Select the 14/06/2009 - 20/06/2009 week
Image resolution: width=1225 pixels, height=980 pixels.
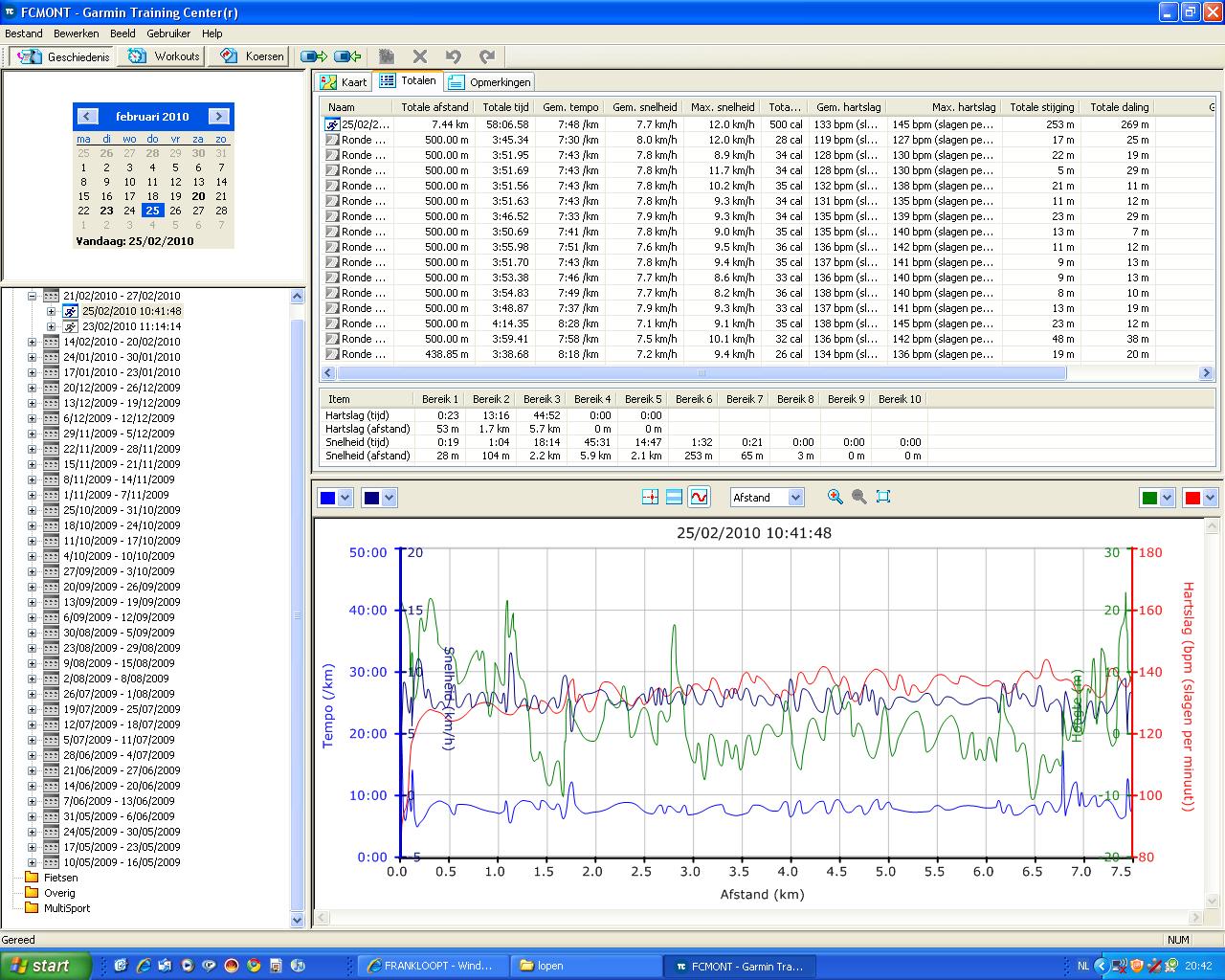coord(122,786)
